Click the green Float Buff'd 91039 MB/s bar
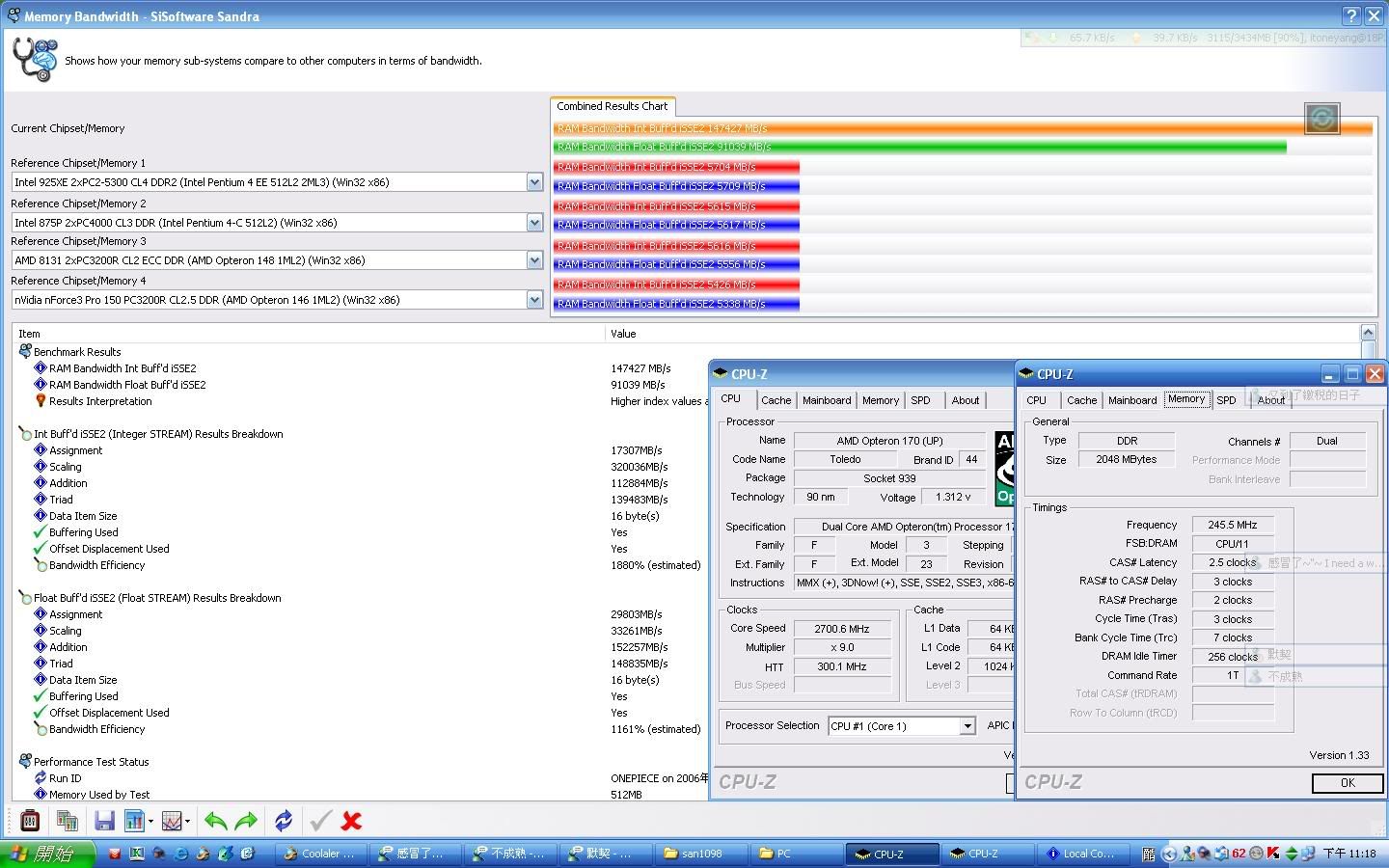 click(x=919, y=147)
